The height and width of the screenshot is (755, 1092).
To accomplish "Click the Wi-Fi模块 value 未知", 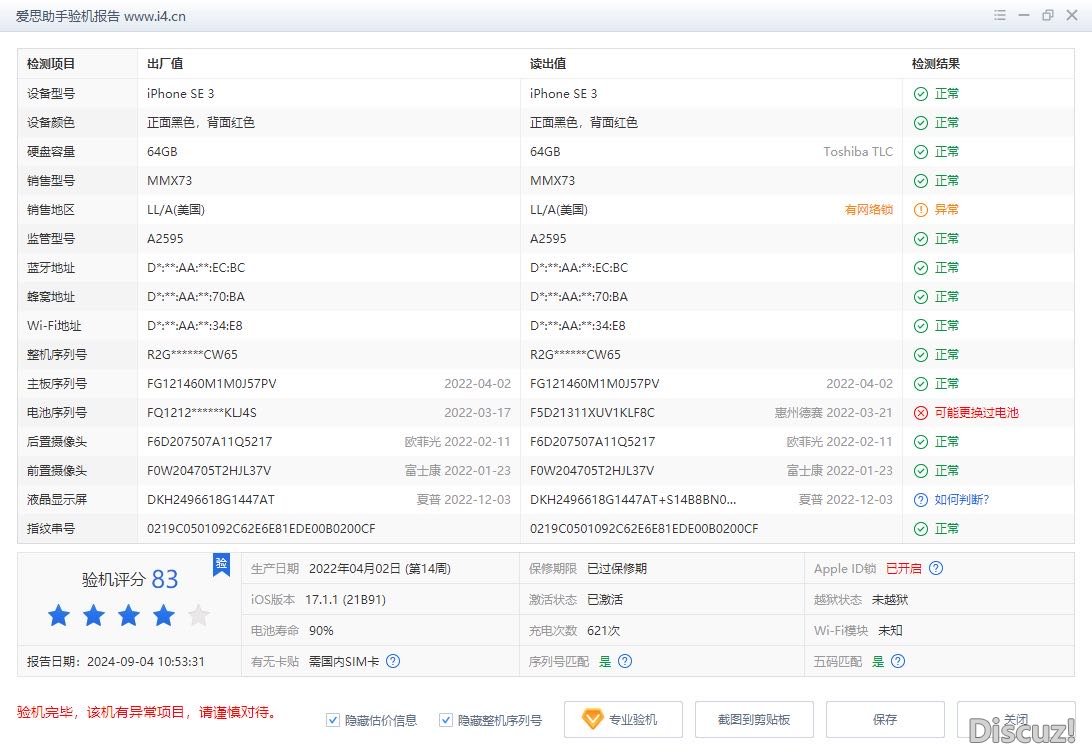I will pos(890,630).
